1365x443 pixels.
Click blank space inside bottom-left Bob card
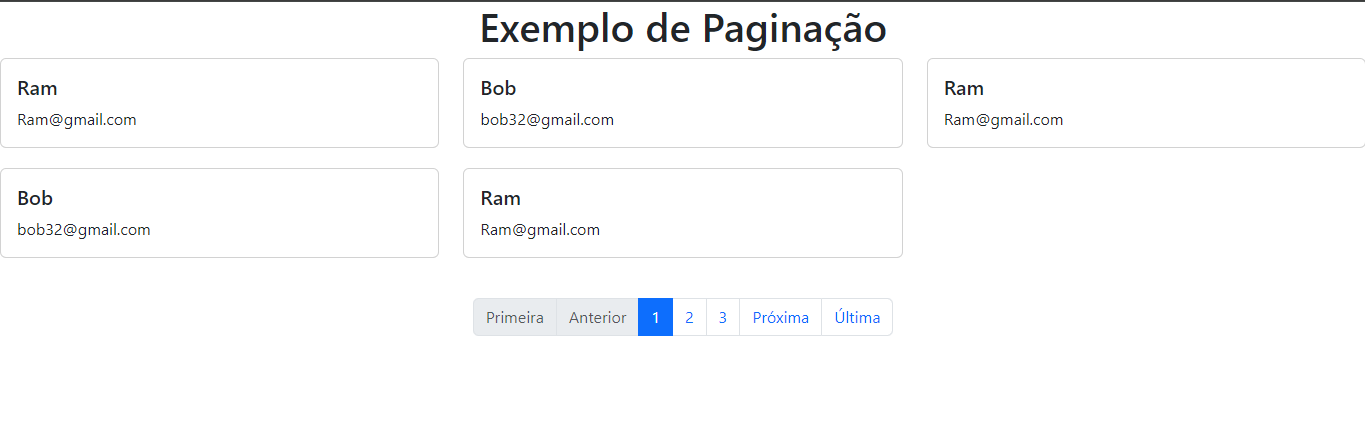tap(300, 213)
